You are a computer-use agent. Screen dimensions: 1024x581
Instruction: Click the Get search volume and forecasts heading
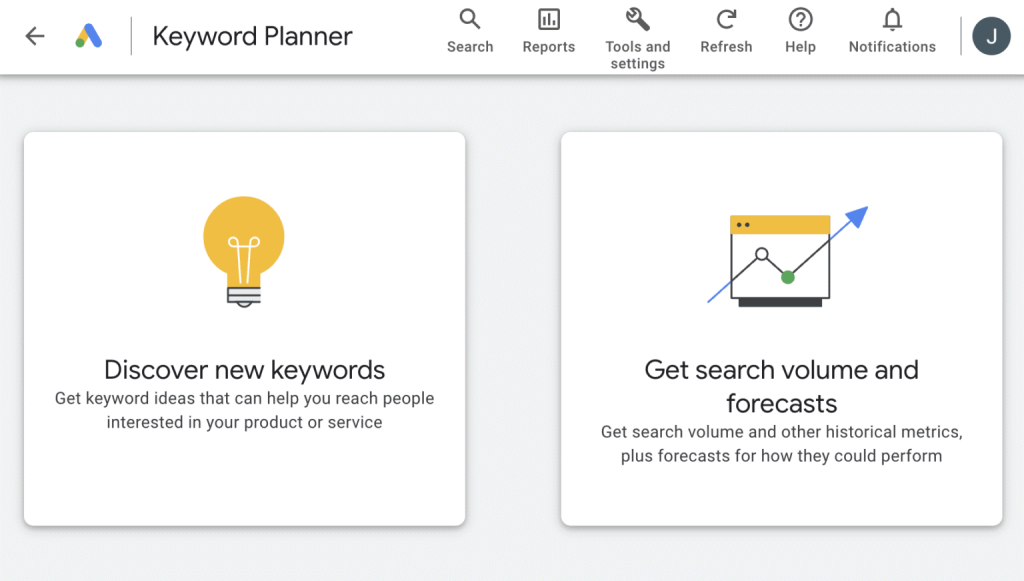tap(781, 386)
